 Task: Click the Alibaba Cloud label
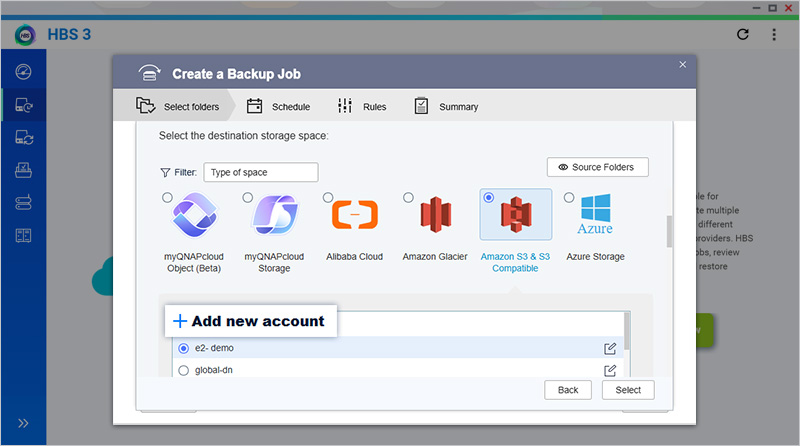pos(355,257)
